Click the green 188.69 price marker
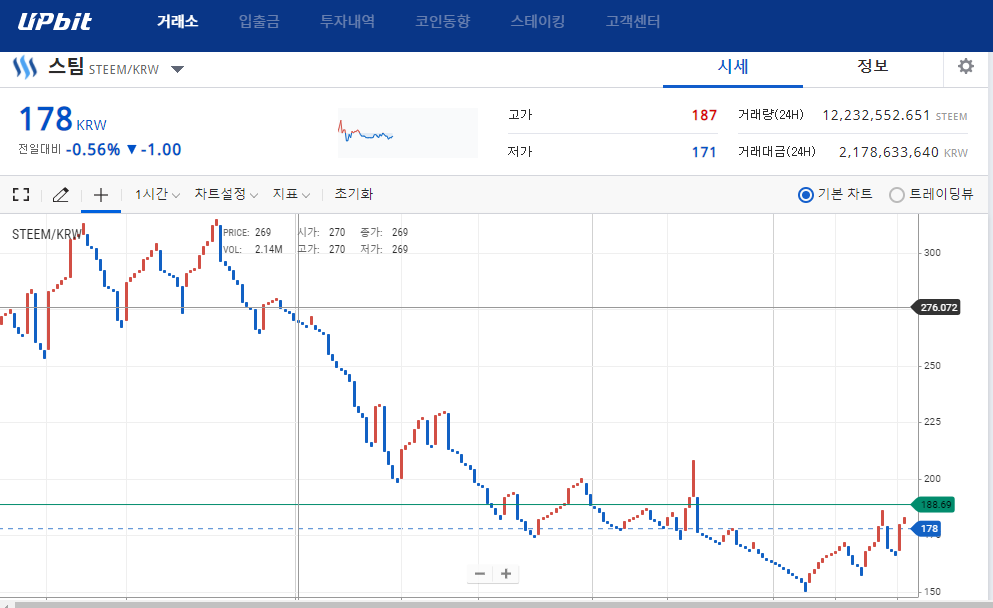The width and height of the screenshot is (993, 608). pos(933,505)
